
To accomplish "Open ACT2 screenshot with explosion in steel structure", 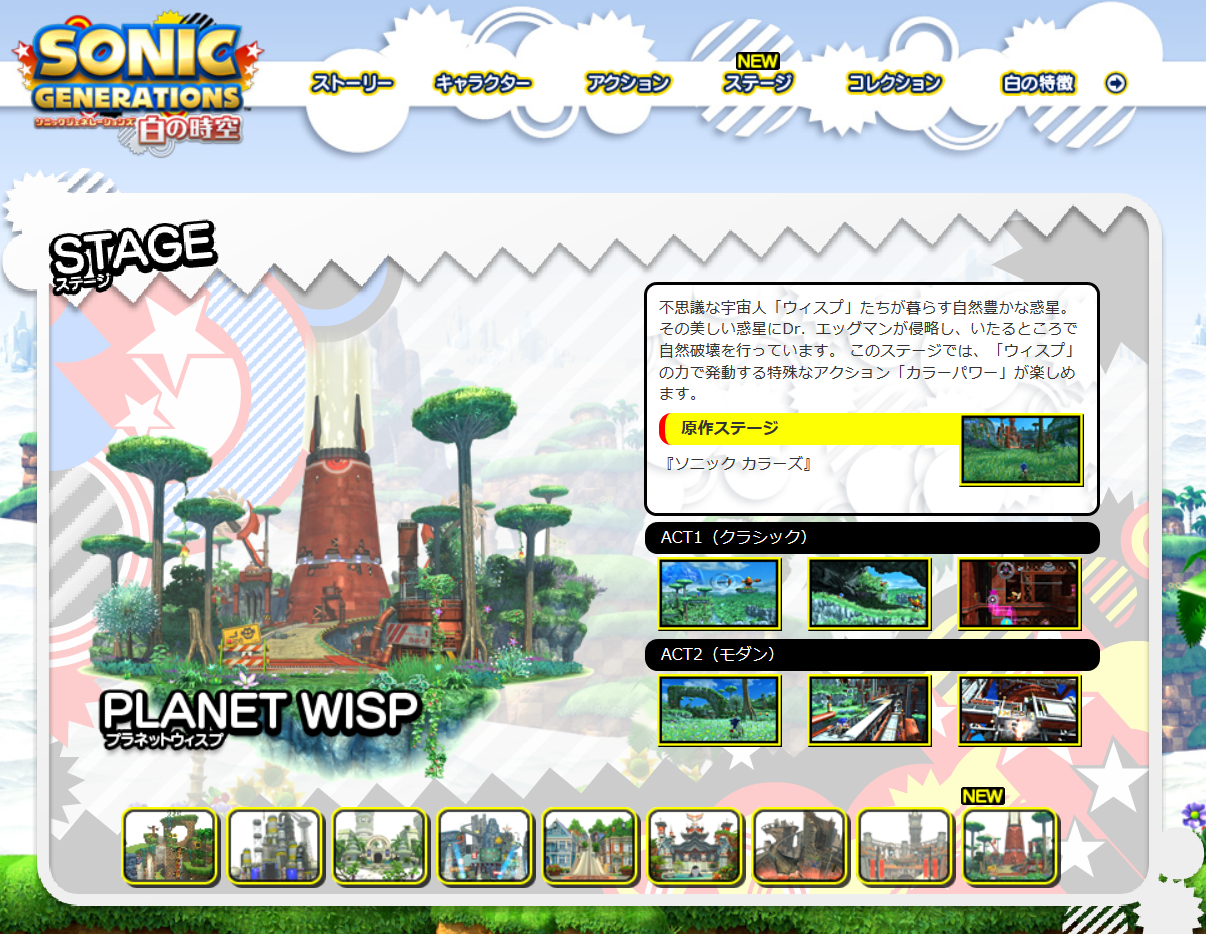I will click(x=1019, y=710).
